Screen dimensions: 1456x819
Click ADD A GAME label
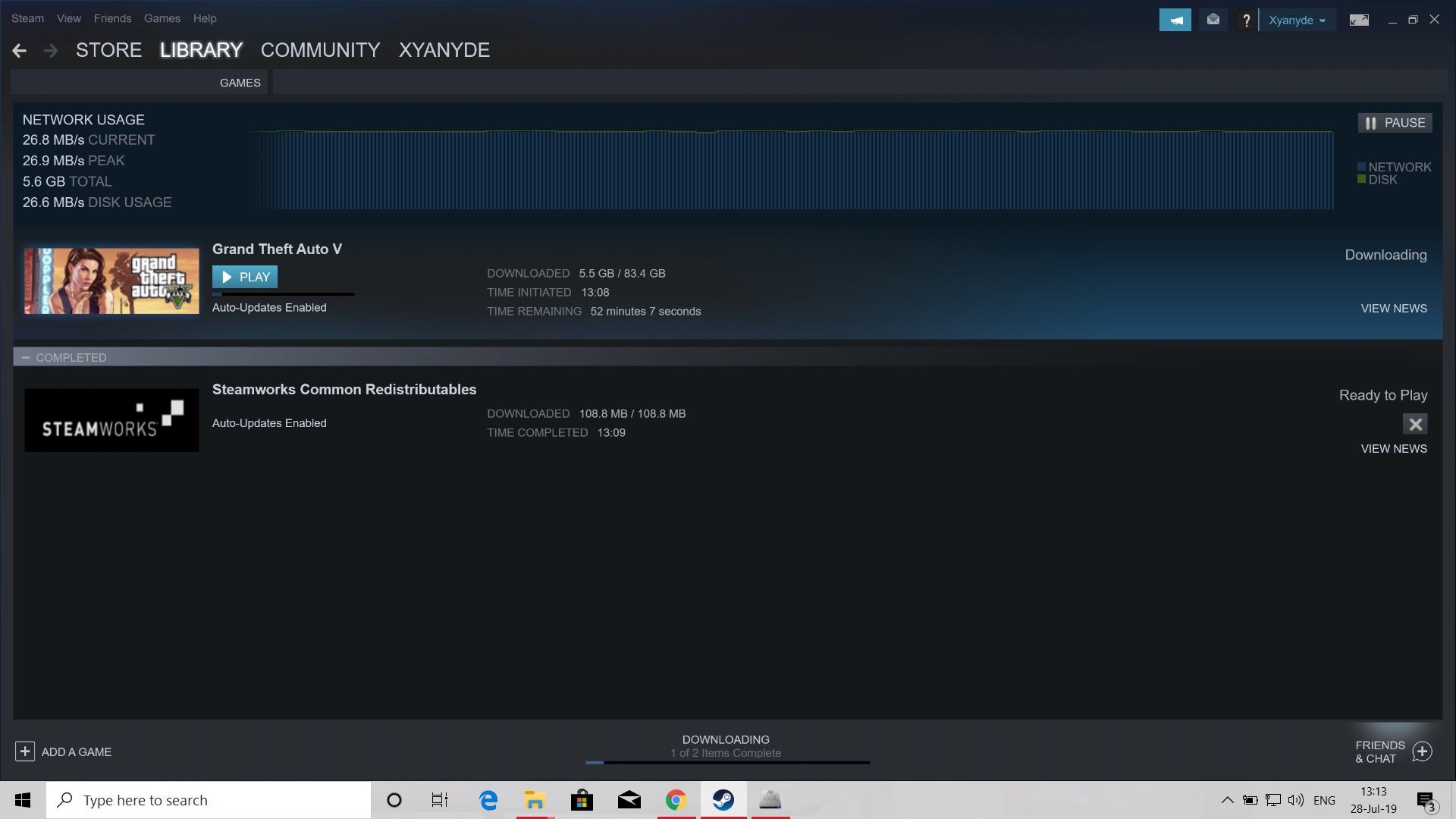[x=76, y=752]
